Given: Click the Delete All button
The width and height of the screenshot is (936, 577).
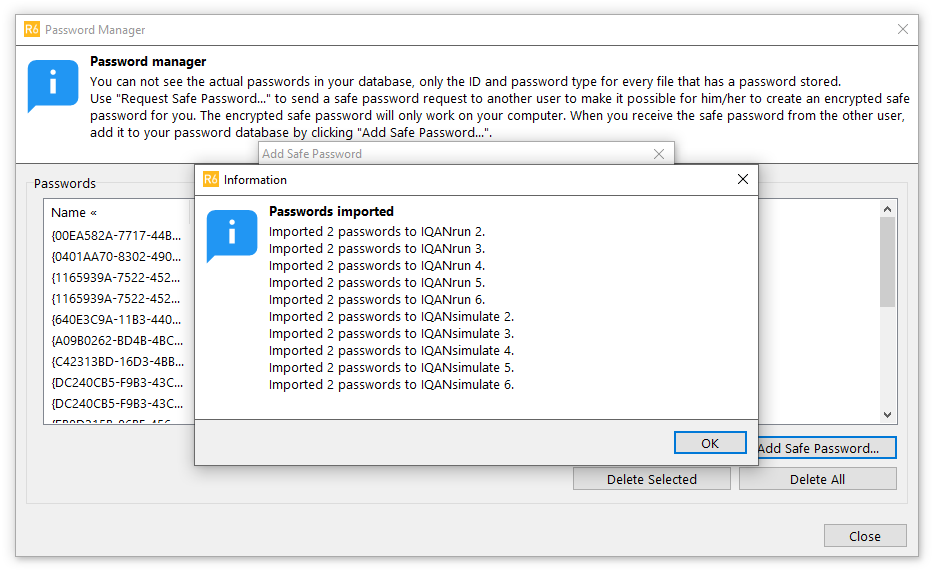Looking at the screenshot, I should pyautogui.click(x=817, y=479).
